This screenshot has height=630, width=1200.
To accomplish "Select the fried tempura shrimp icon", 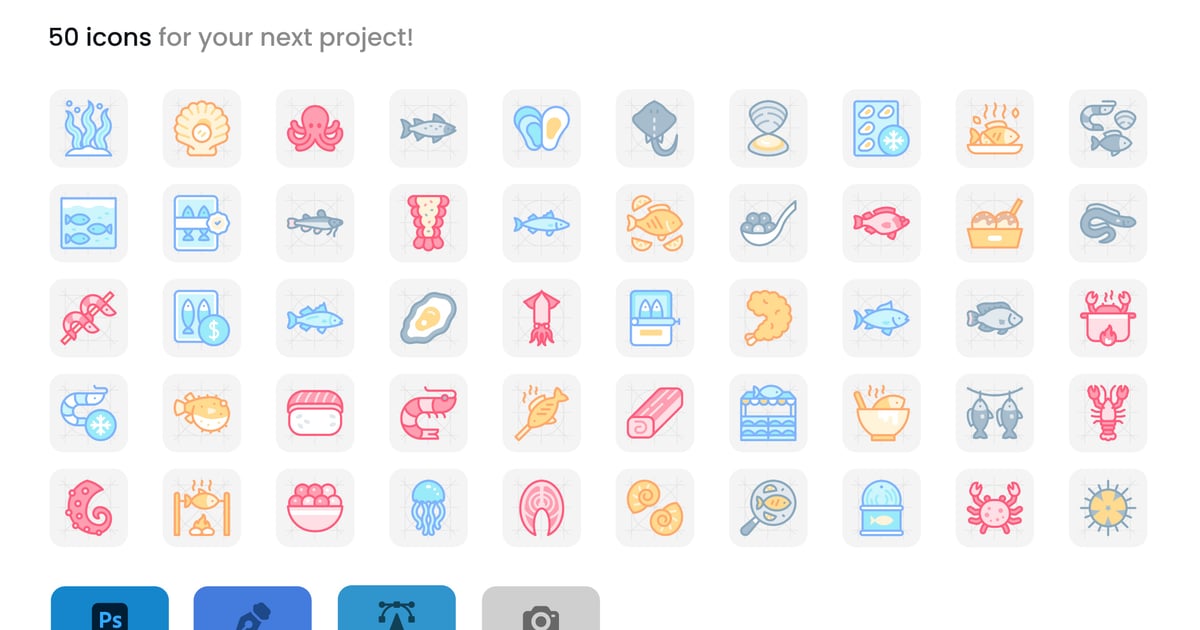I will (768, 319).
